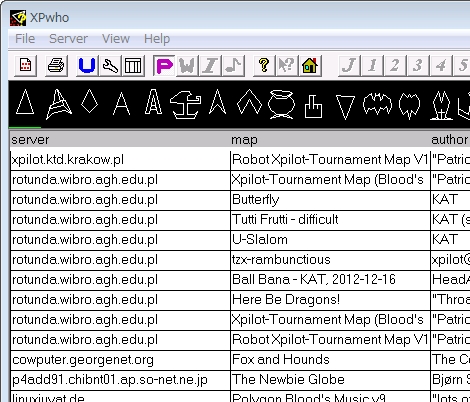
Task: Select the tower rocket ship shape
Action: point(441,106)
